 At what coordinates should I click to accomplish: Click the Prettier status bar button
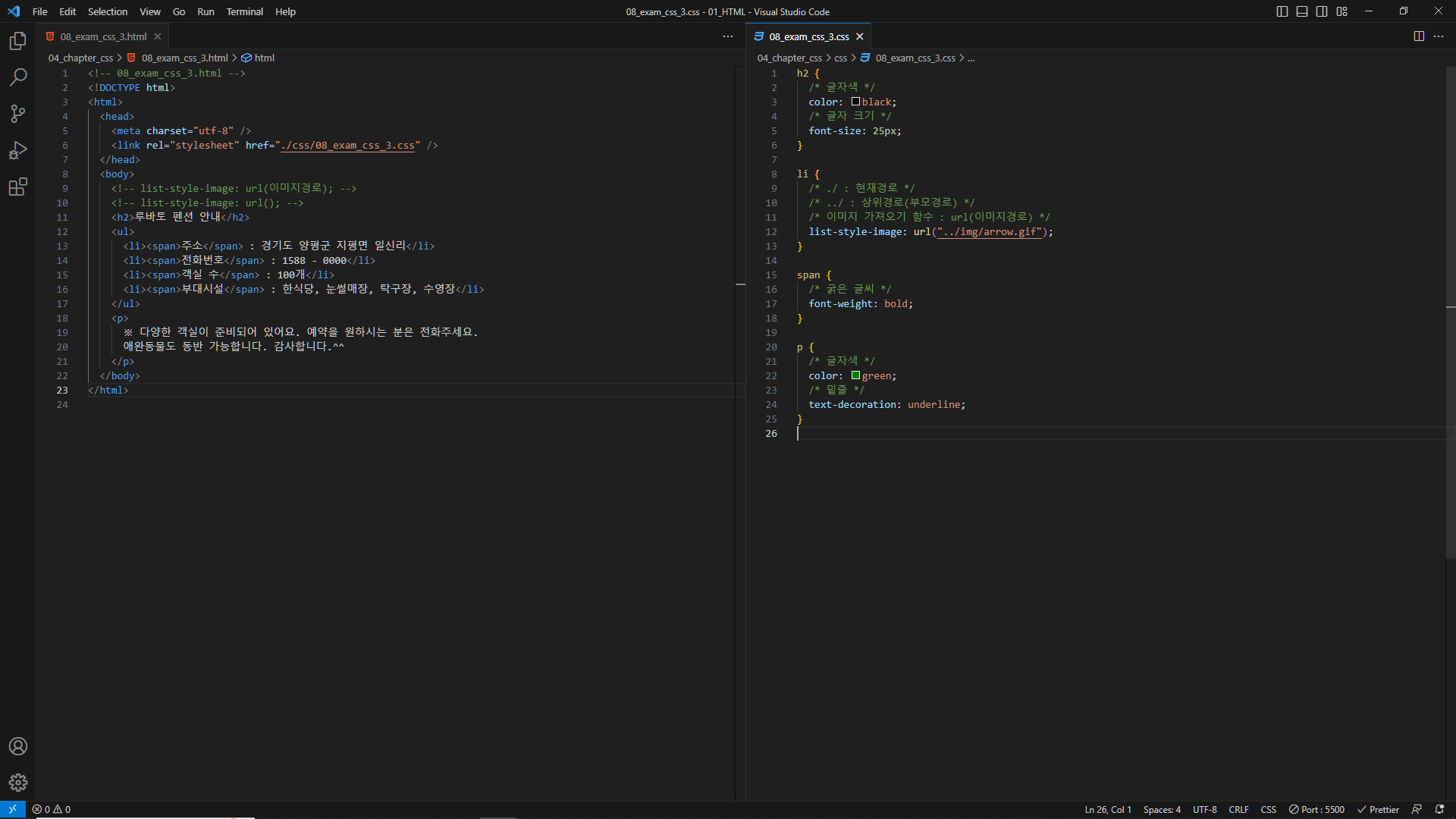pos(1378,810)
